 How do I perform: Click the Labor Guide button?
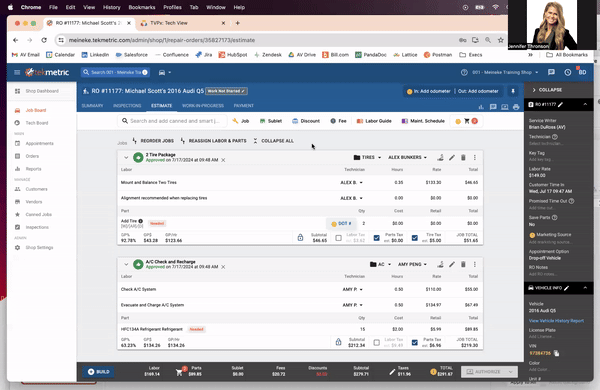tap(374, 121)
